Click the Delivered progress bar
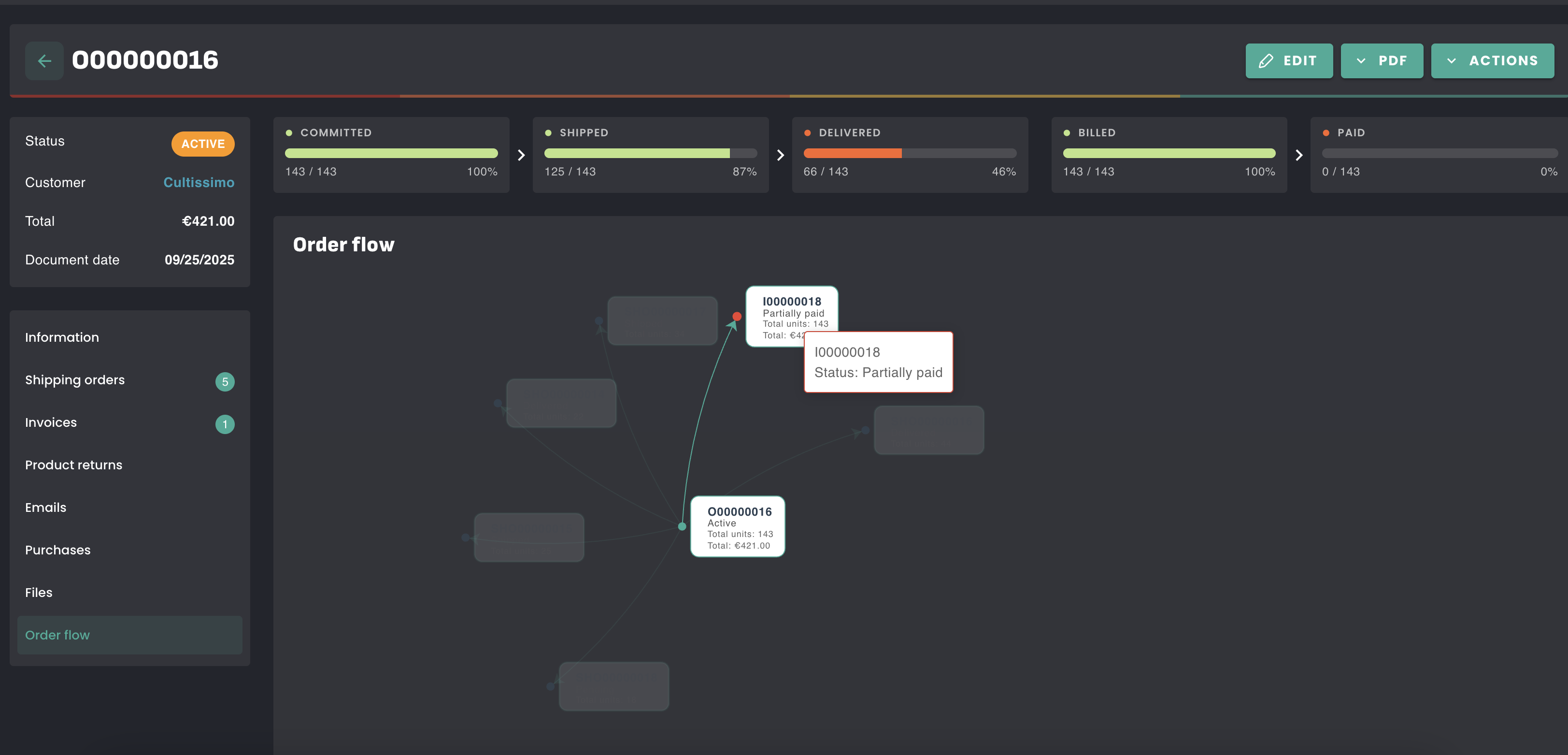This screenshot has width=1568, height=755. [910, 153]
